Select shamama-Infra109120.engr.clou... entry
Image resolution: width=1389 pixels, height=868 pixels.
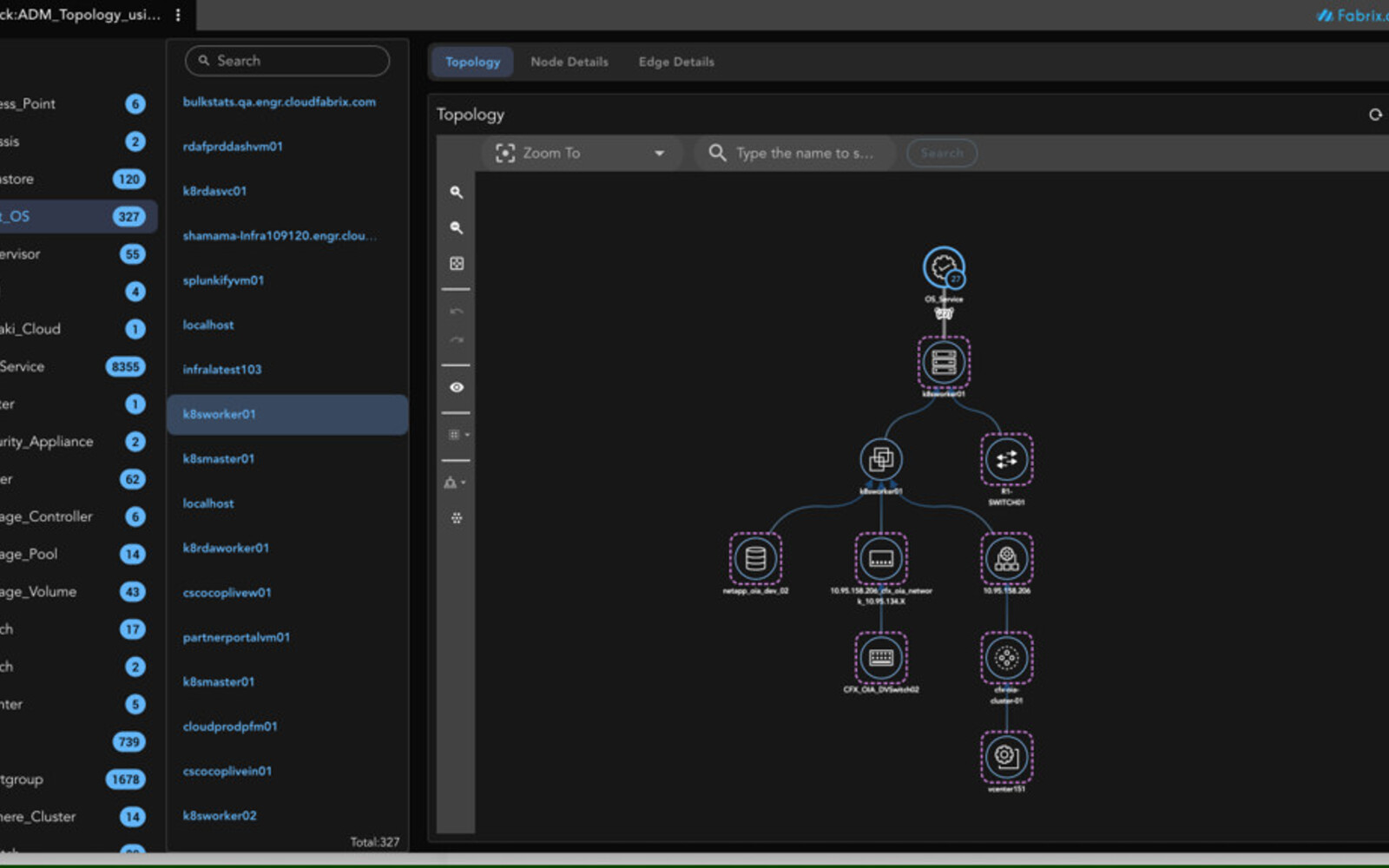click(x=280, y=235)
